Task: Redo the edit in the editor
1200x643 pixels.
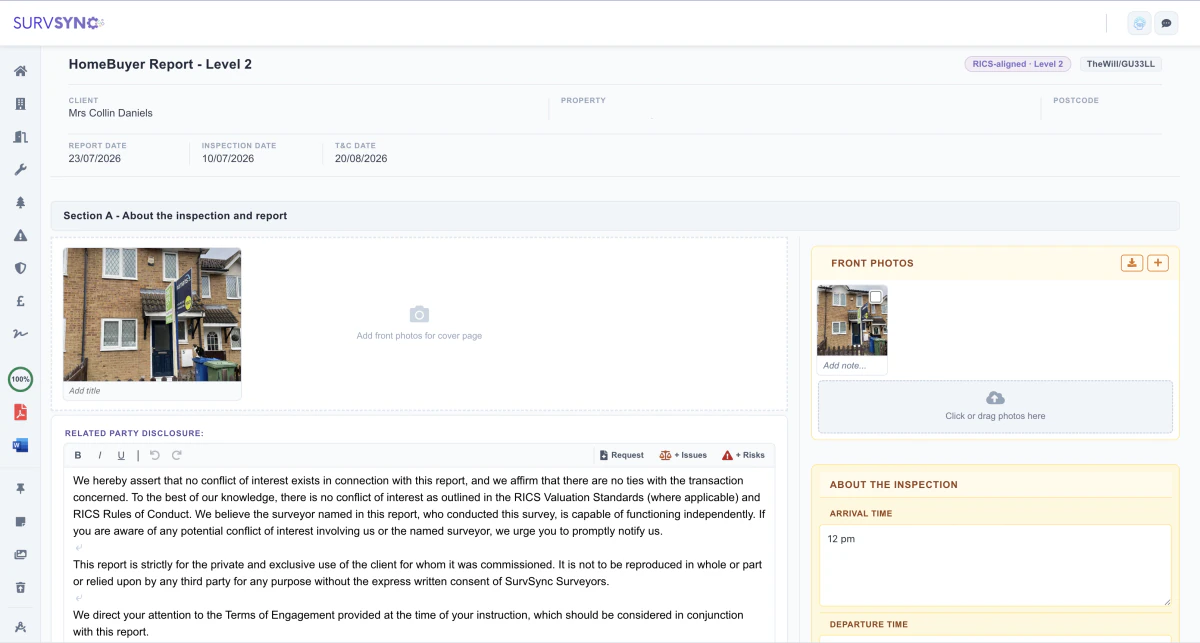Action: [x=177, y=455]
